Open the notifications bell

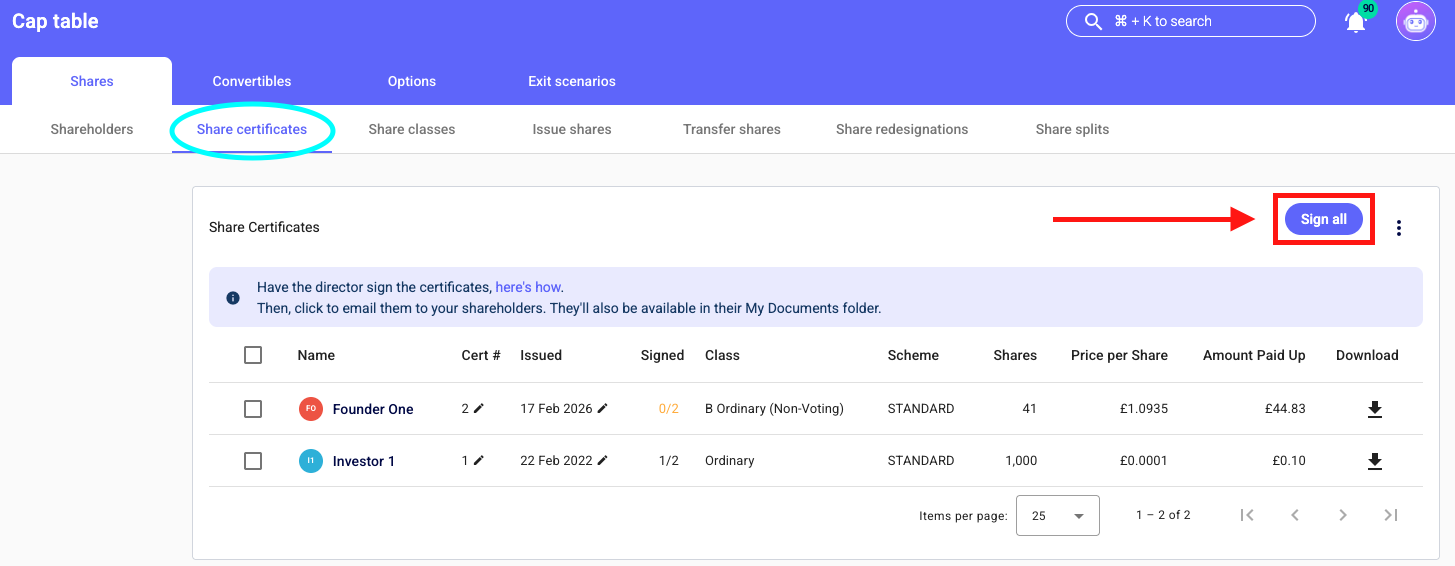point(1355,22)
